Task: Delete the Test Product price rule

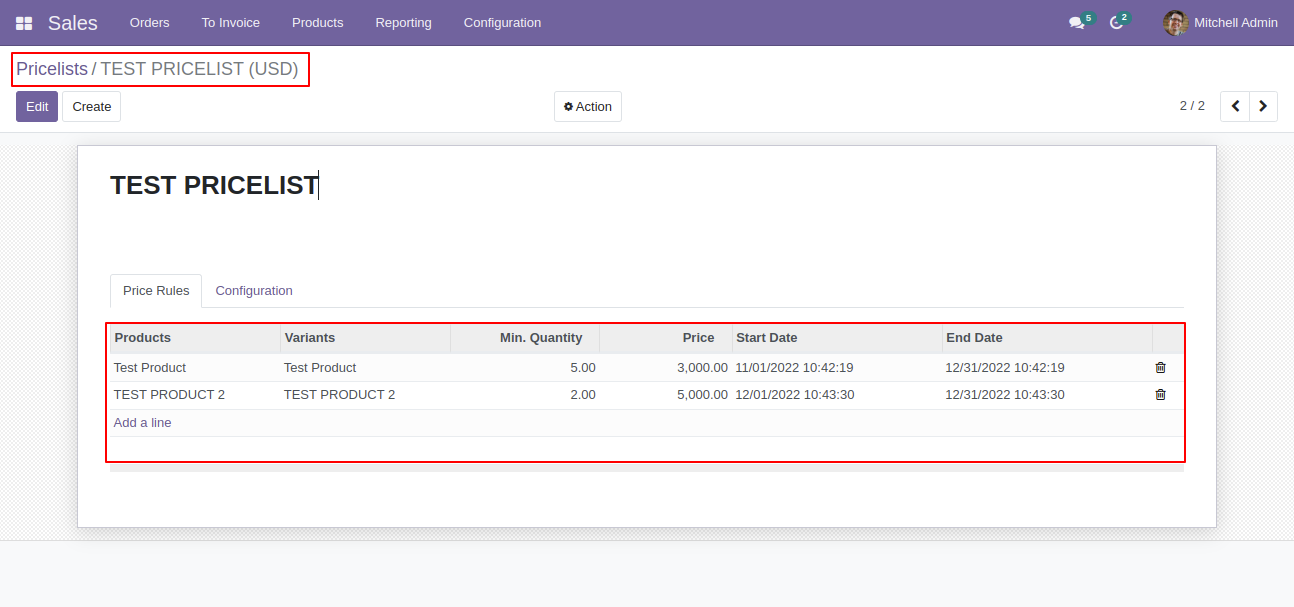Action: tap(1160, 367)
